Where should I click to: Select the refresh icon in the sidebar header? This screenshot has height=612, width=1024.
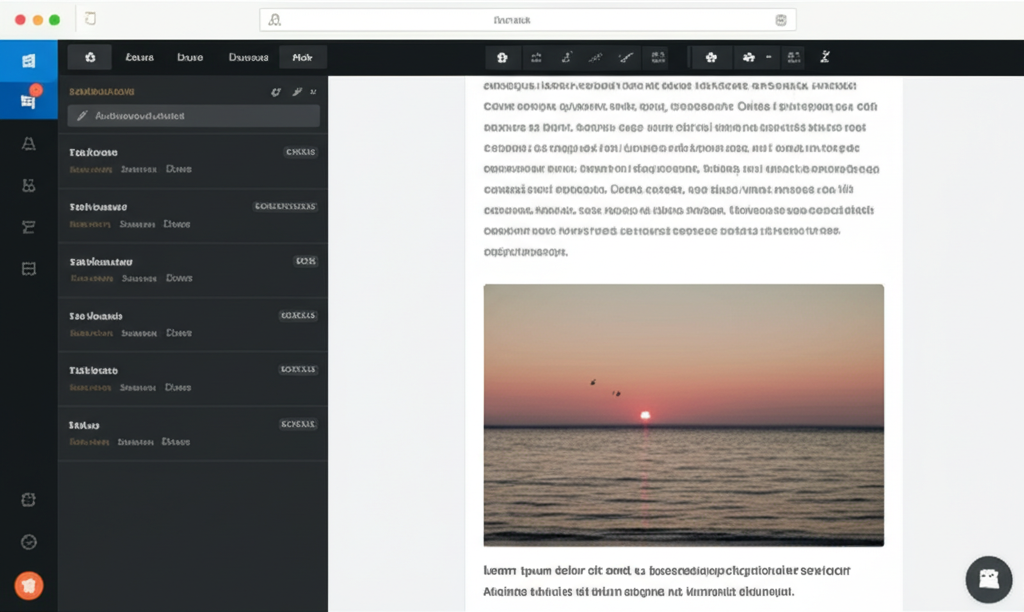point(275,91)
